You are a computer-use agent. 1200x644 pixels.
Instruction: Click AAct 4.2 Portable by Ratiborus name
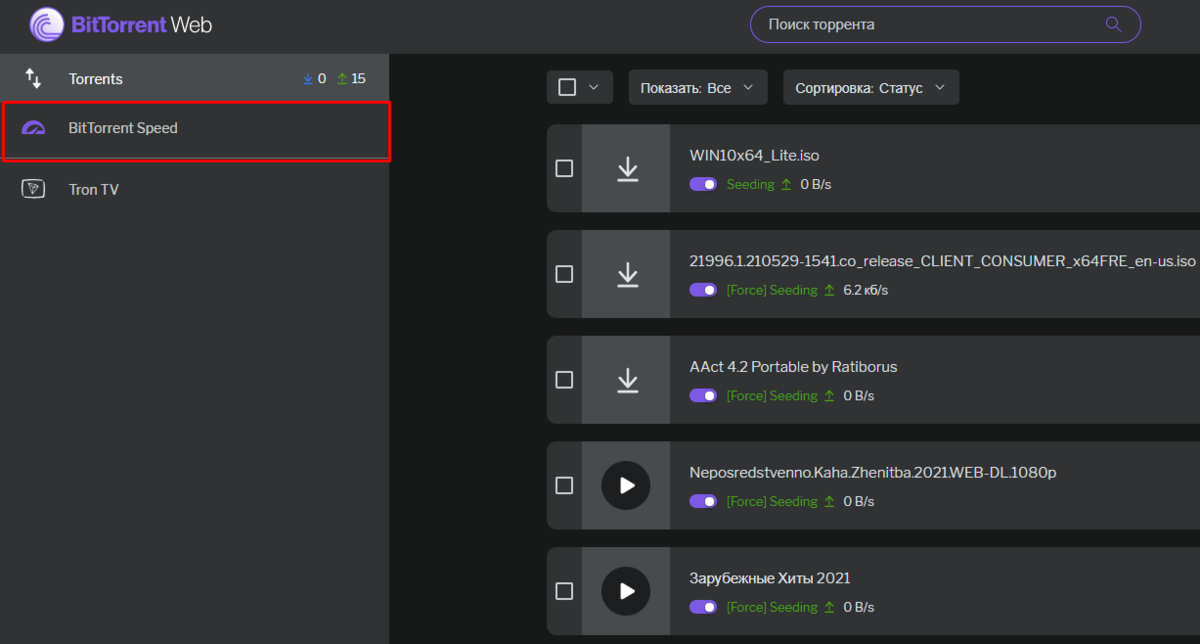[794, 367]
